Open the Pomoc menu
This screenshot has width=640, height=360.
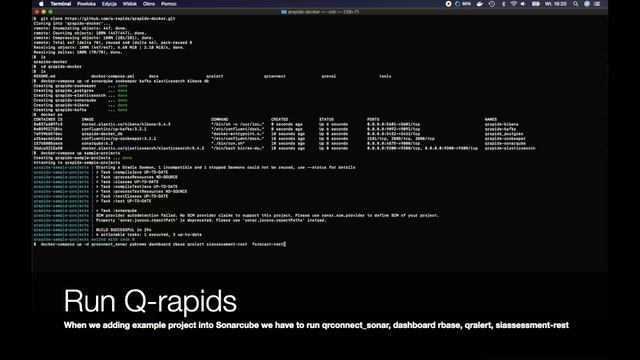click(169, 4)
